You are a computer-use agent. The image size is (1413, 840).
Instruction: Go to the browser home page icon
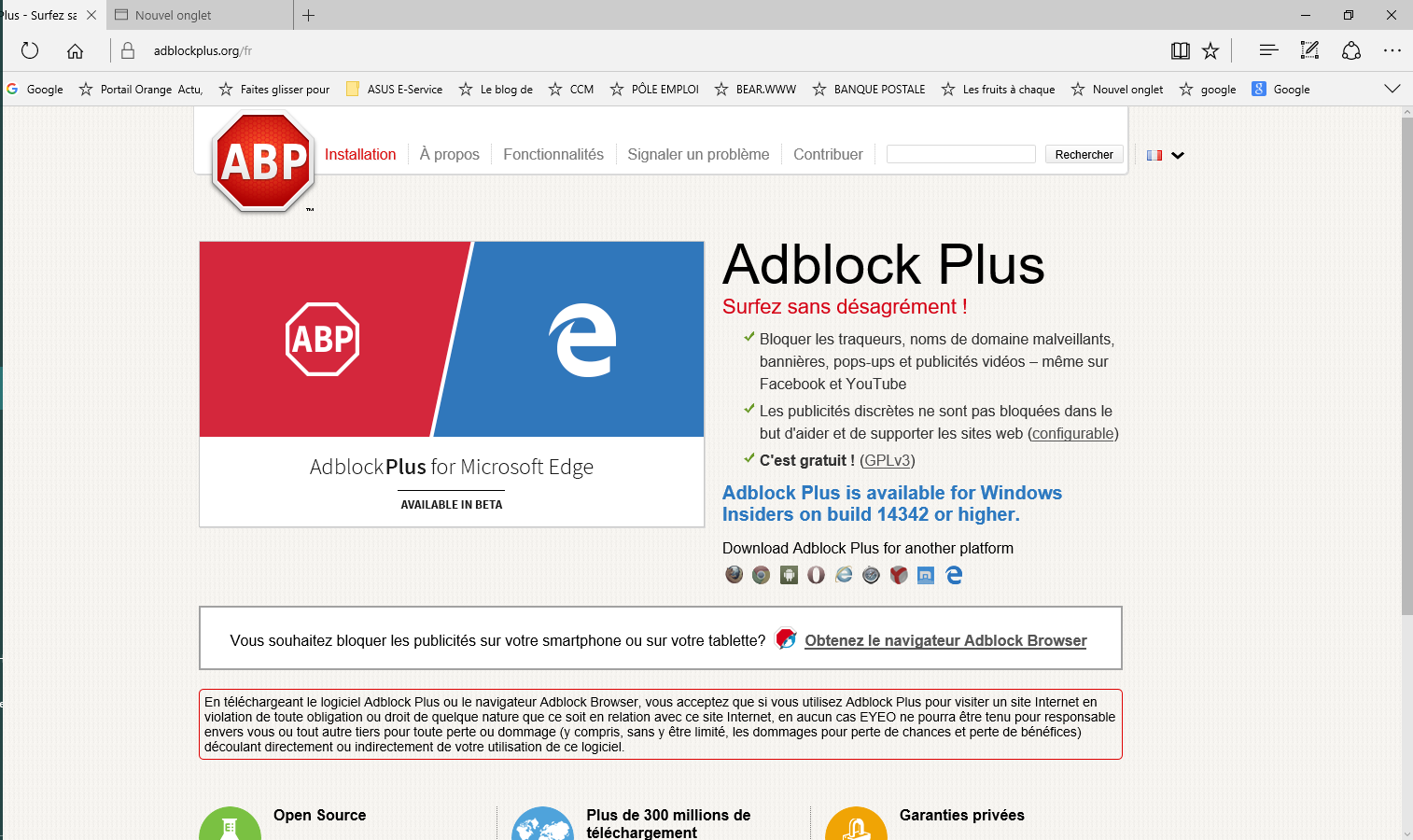coord(75,50)
